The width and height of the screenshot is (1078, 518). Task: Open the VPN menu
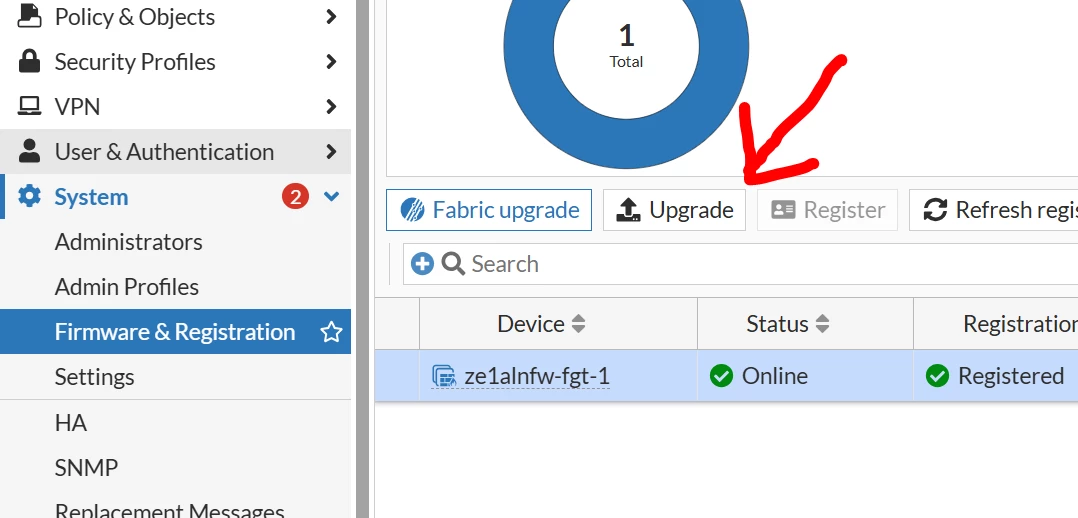pos(175,107)
